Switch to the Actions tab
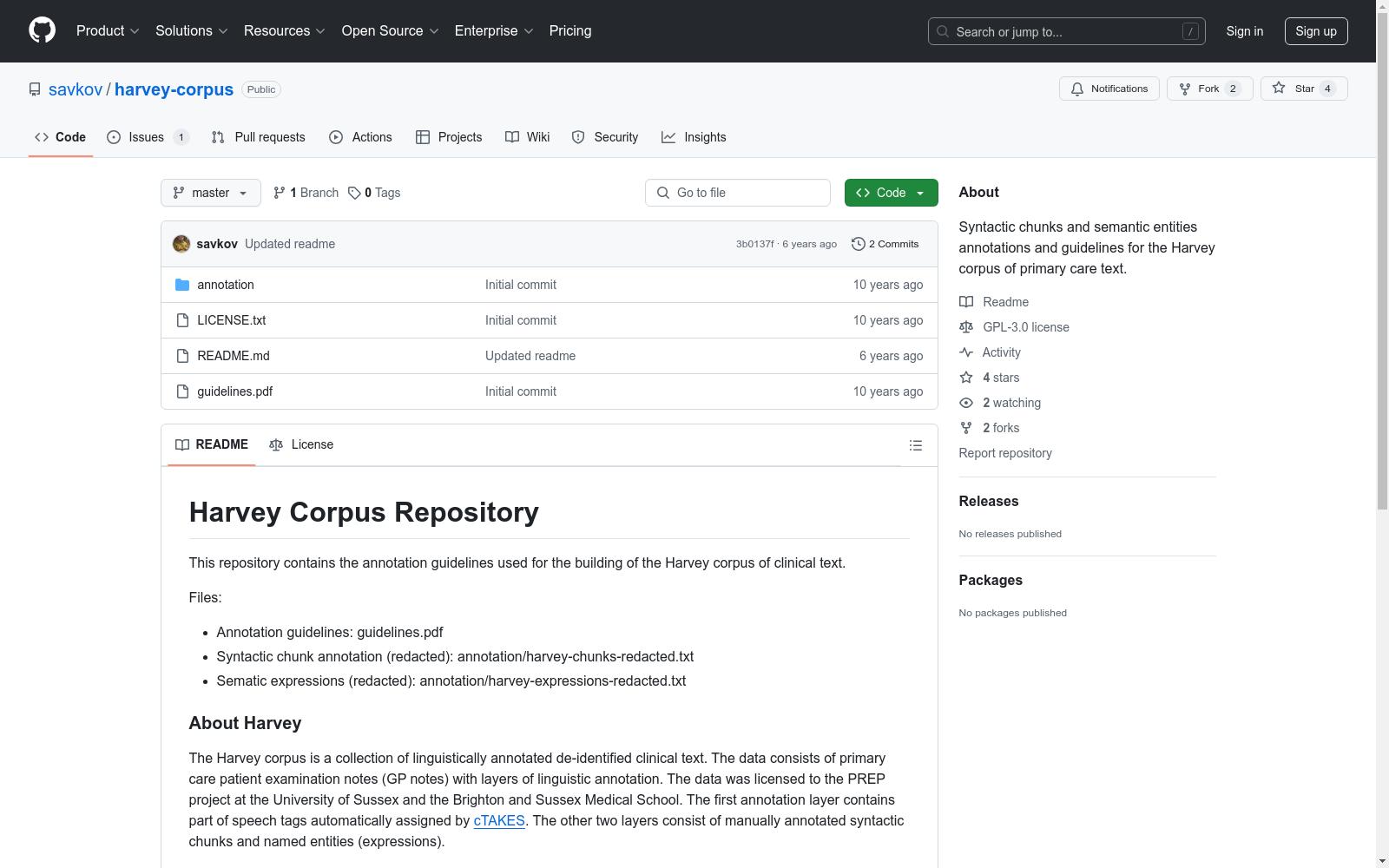The height and width of the screenshot is (868, 1389). point(361,137)
